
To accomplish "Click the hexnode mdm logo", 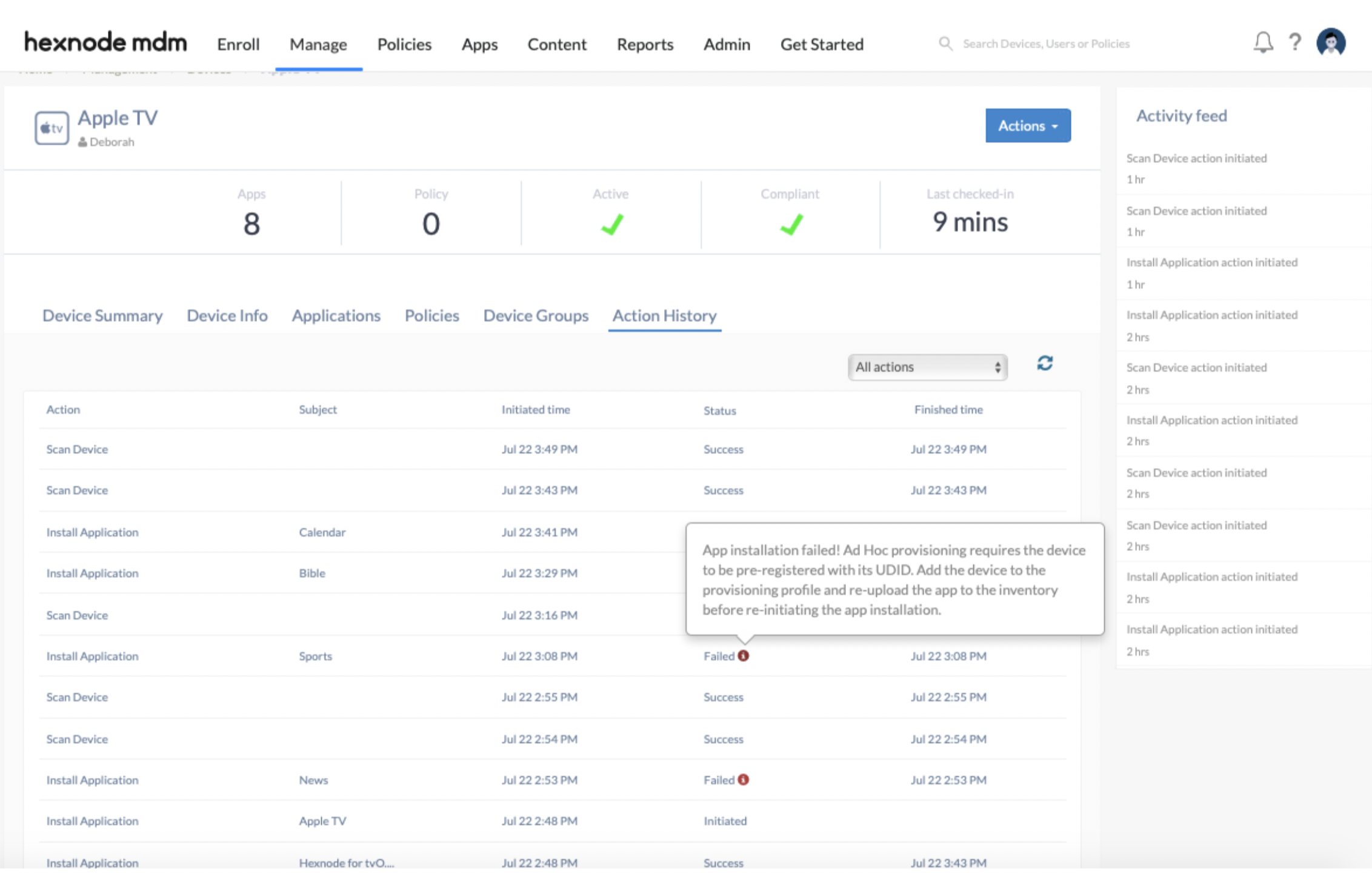I will point(105,42).
